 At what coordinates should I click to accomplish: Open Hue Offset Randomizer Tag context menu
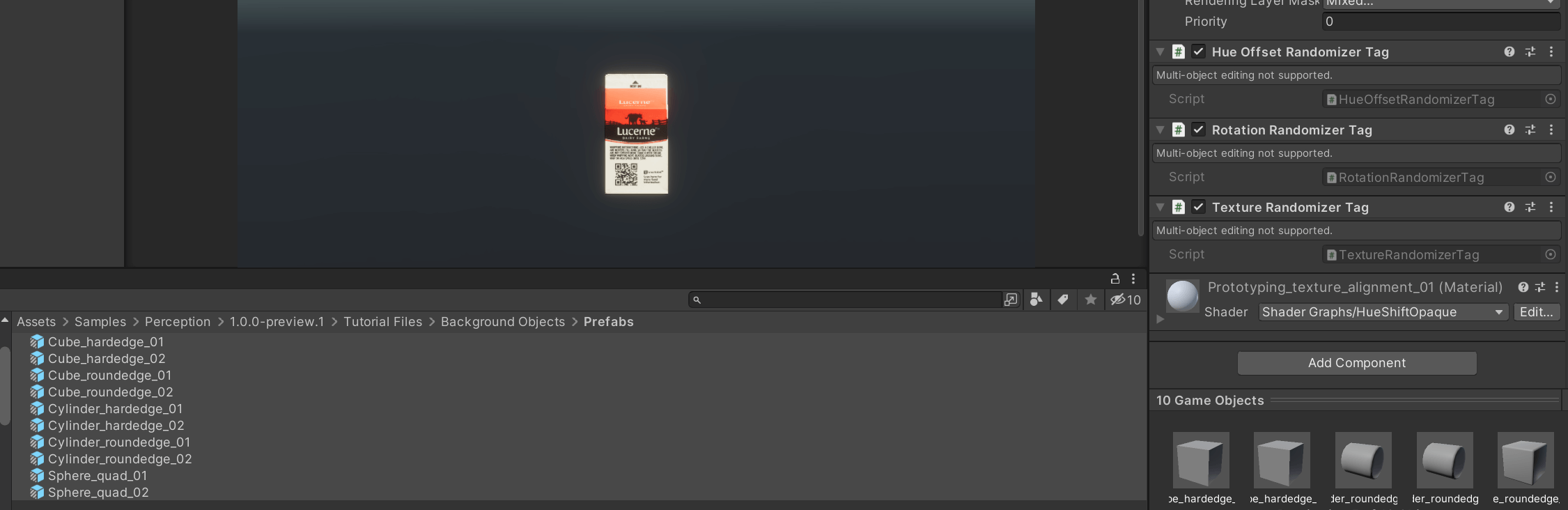(1551, 52)
